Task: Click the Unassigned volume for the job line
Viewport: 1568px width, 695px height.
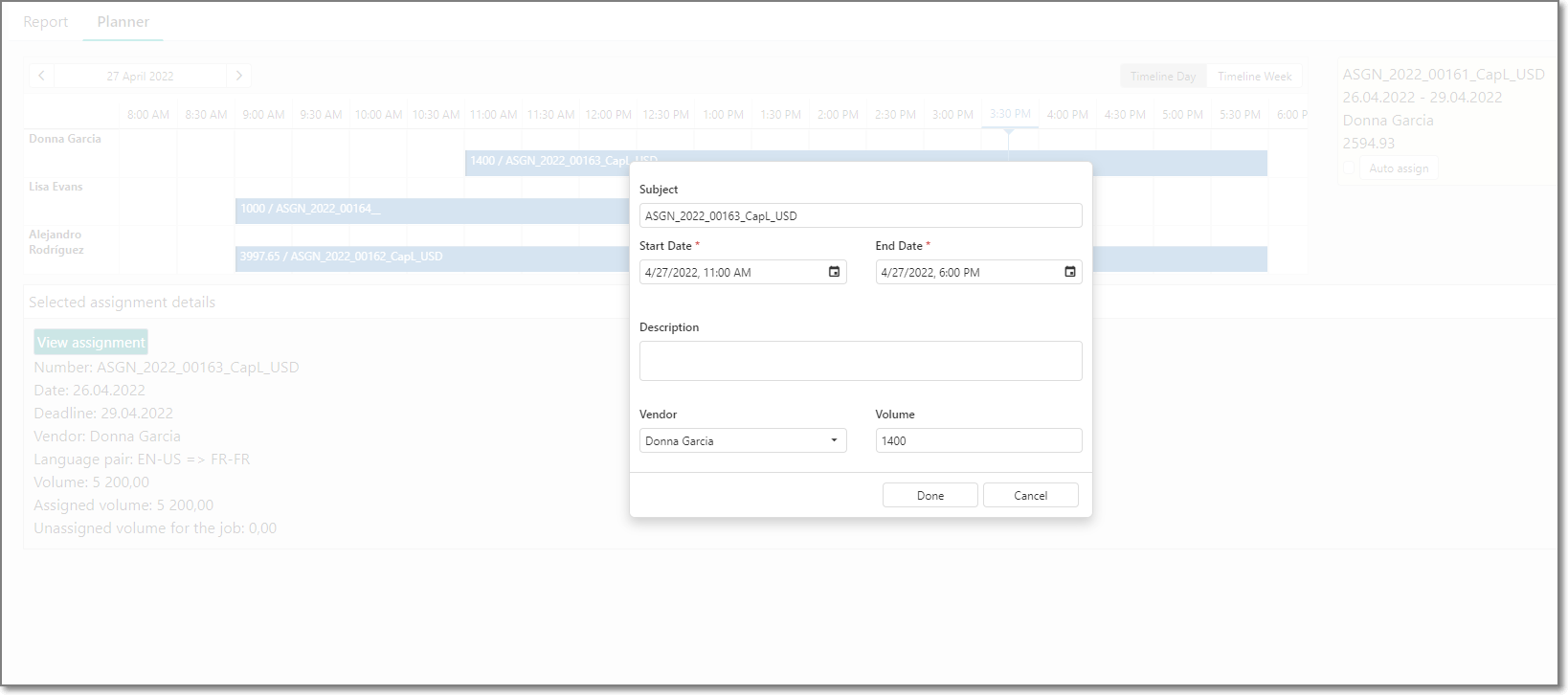Action: pyautogui.click(x=155, y=528)
